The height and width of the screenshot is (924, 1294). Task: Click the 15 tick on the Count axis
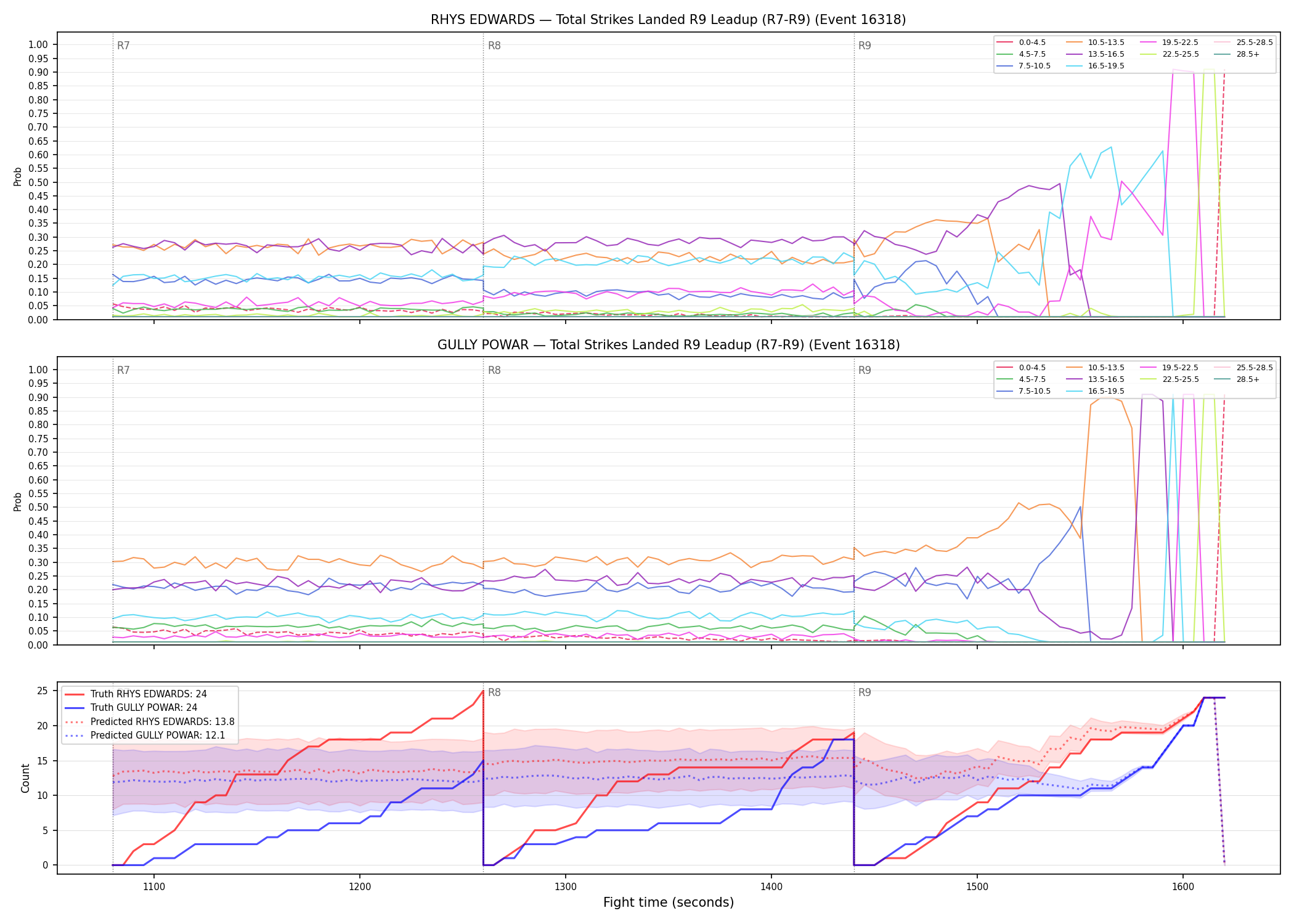[x=43, y=761]
